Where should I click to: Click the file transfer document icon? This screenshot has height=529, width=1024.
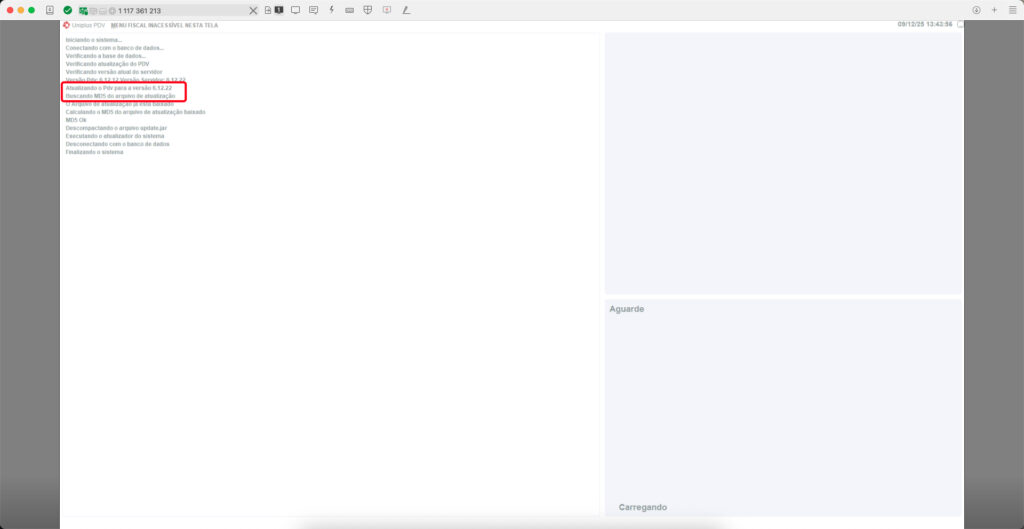click(x=268, y=10)
